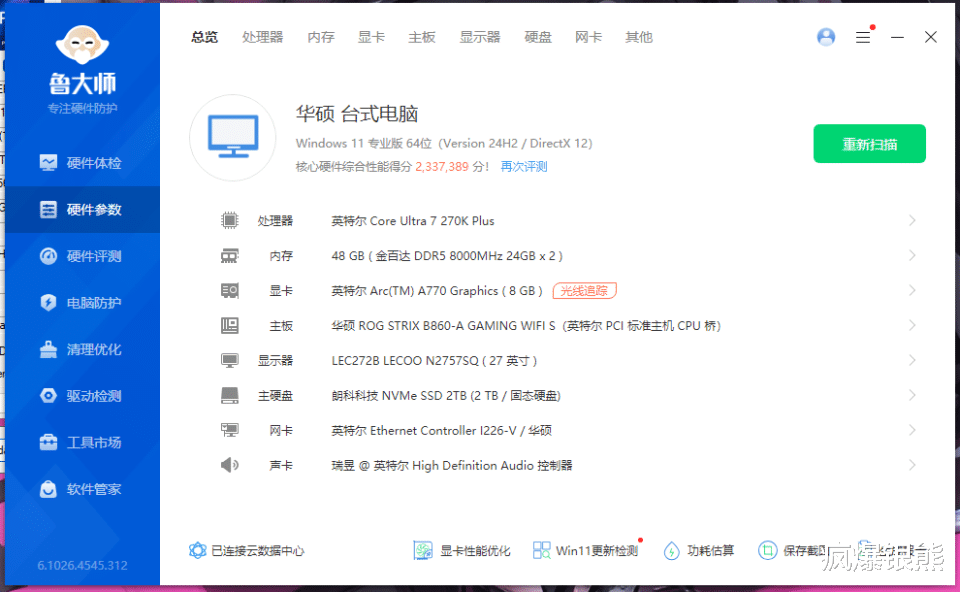Minimize the 鲁大师 window
The height and width of the screenshot is (592, 960).
[x=897, y=37]
